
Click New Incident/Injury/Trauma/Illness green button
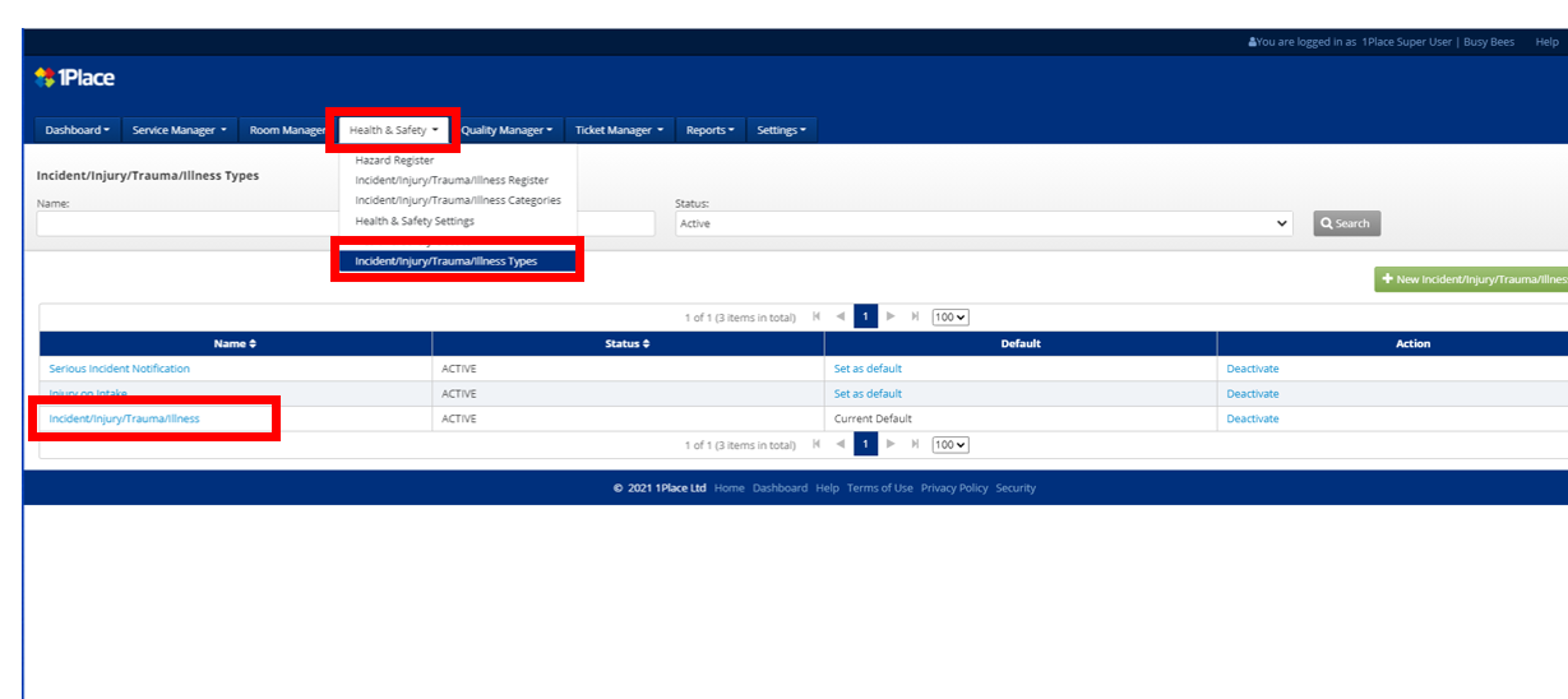click(1473, 279)
